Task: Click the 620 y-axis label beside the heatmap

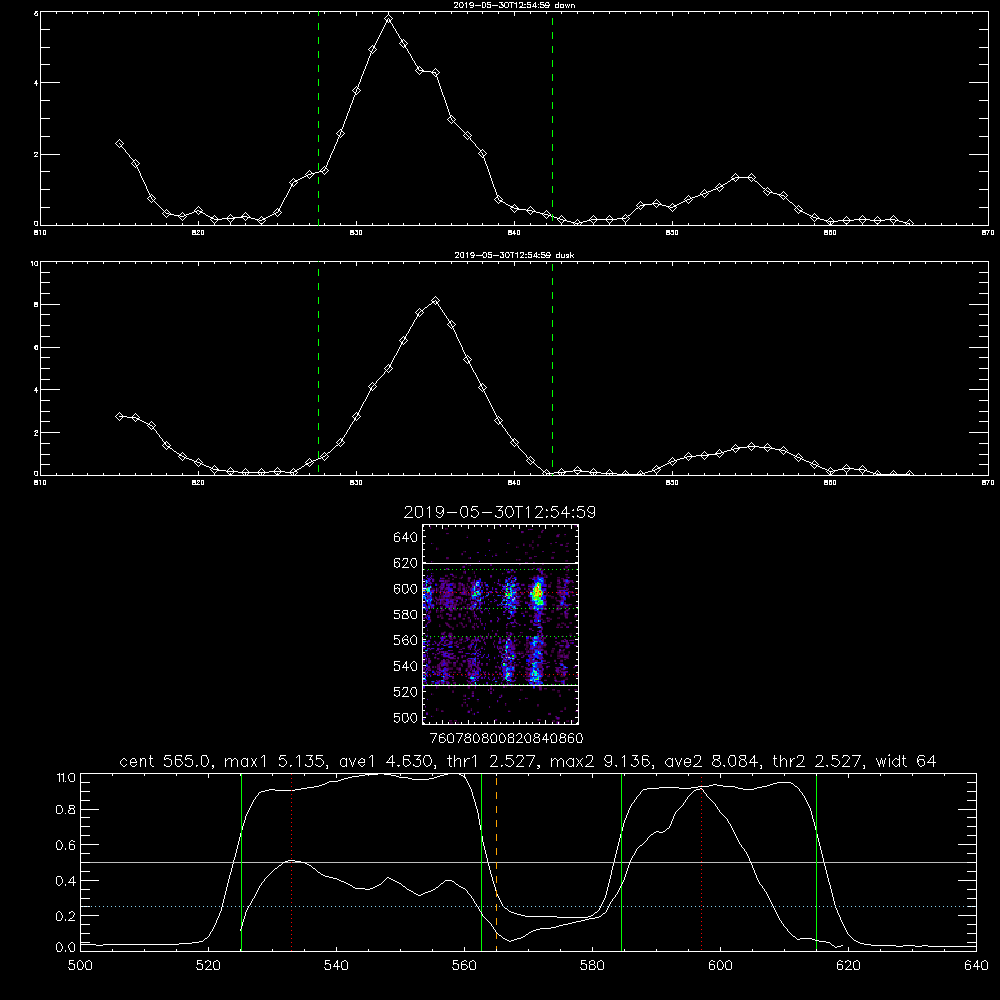Action: tap(406, 563)
